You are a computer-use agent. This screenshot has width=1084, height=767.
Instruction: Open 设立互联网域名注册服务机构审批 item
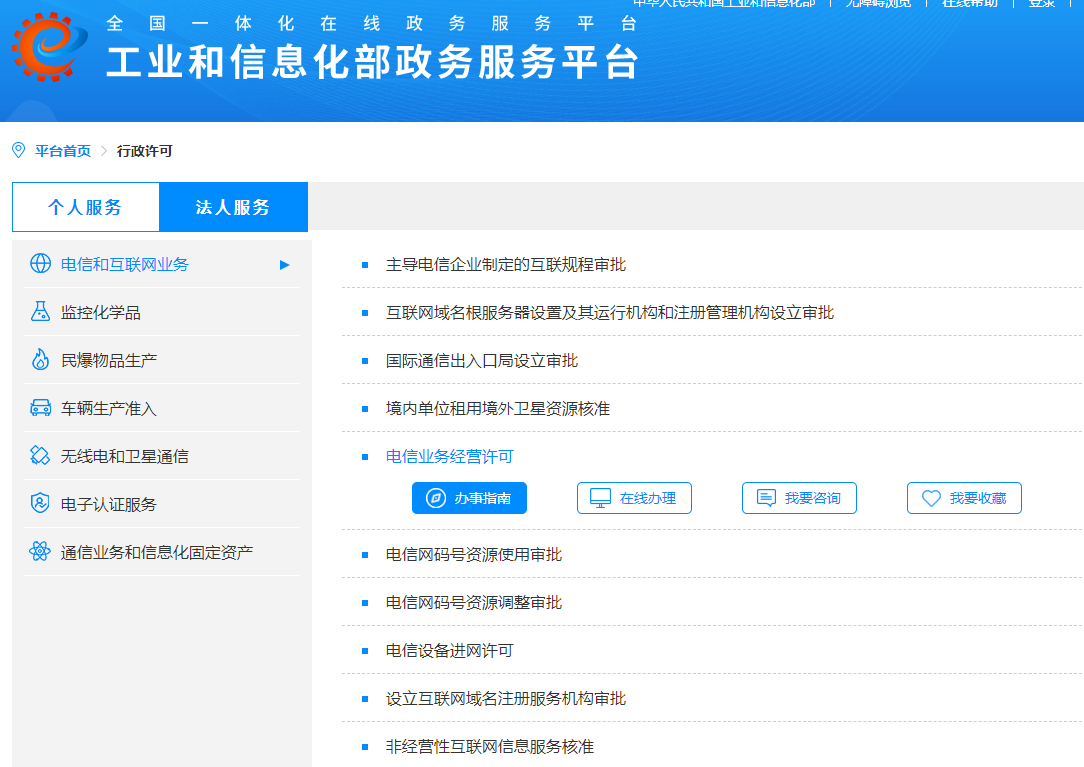click(505, 699)
